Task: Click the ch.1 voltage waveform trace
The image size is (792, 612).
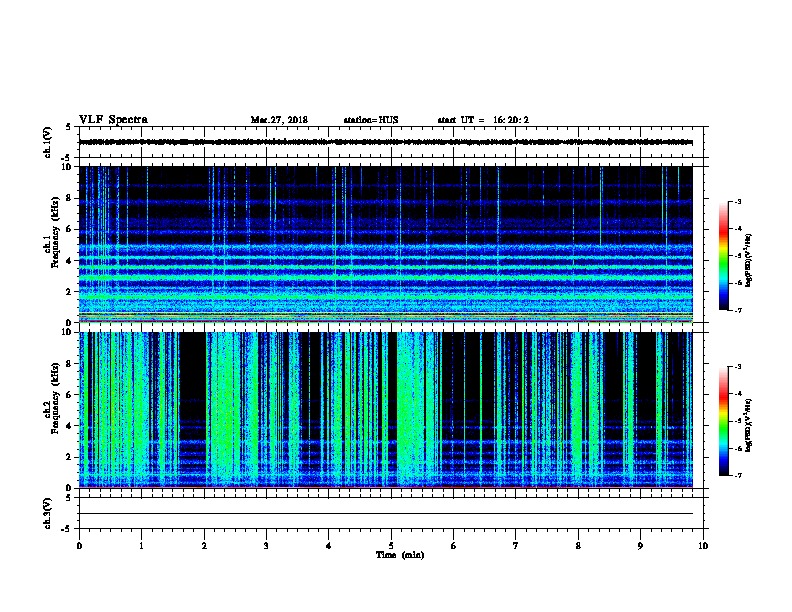Action: tap(386, 142)
